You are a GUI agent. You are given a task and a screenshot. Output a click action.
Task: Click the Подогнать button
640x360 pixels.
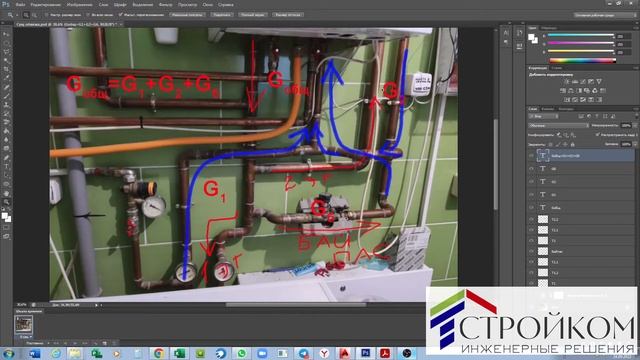222,15
